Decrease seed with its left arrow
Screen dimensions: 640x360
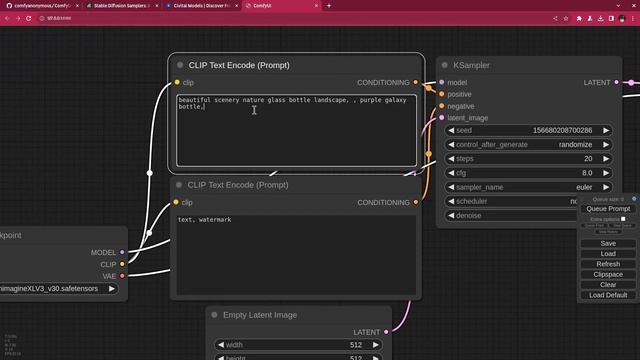[x=451, y=130]
